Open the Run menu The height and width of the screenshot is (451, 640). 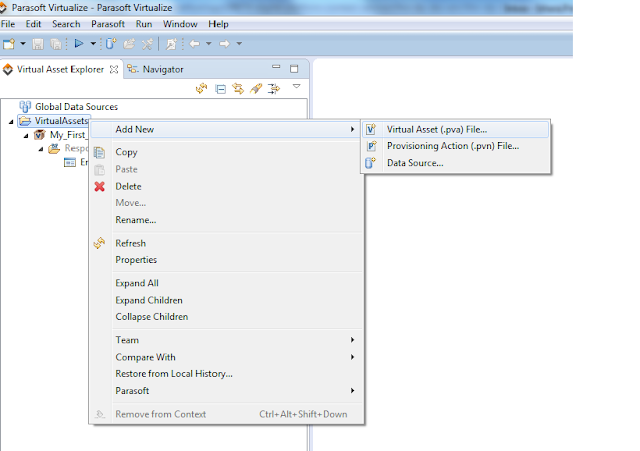click(144, 24)
